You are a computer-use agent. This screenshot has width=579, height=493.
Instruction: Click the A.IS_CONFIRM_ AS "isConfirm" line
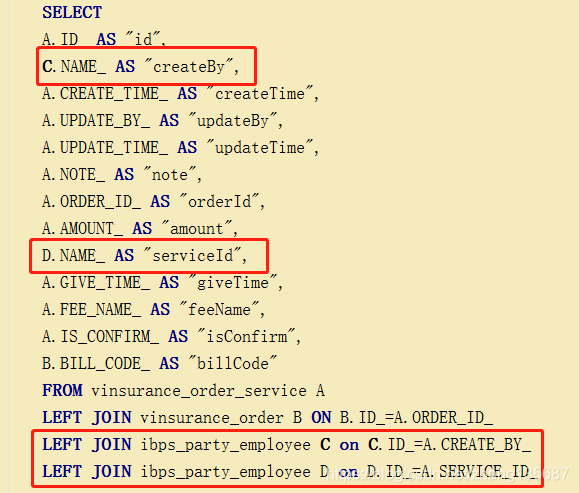[171, 336]
